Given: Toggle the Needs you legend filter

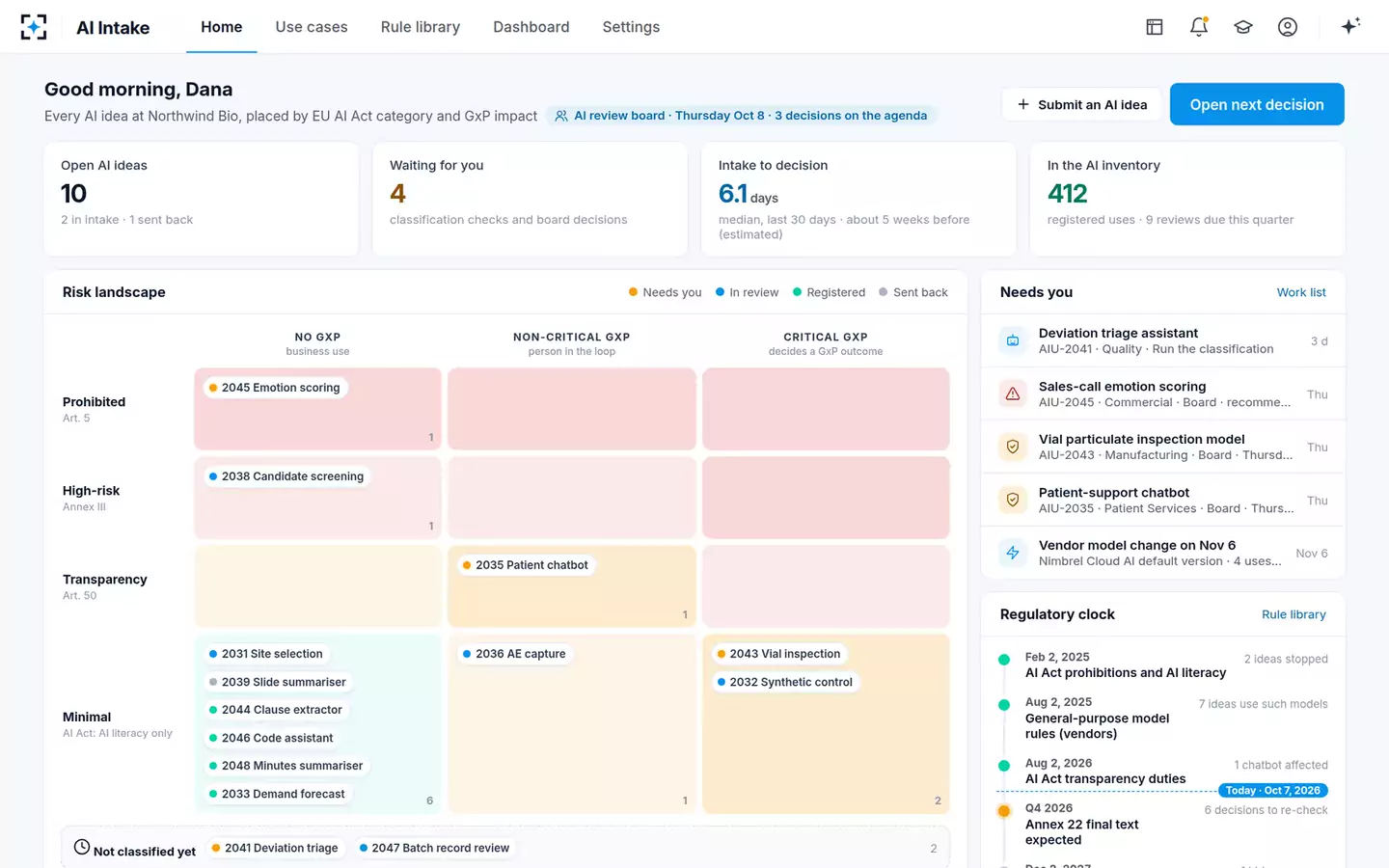Looking at the screenshot, I should (666, 292).
